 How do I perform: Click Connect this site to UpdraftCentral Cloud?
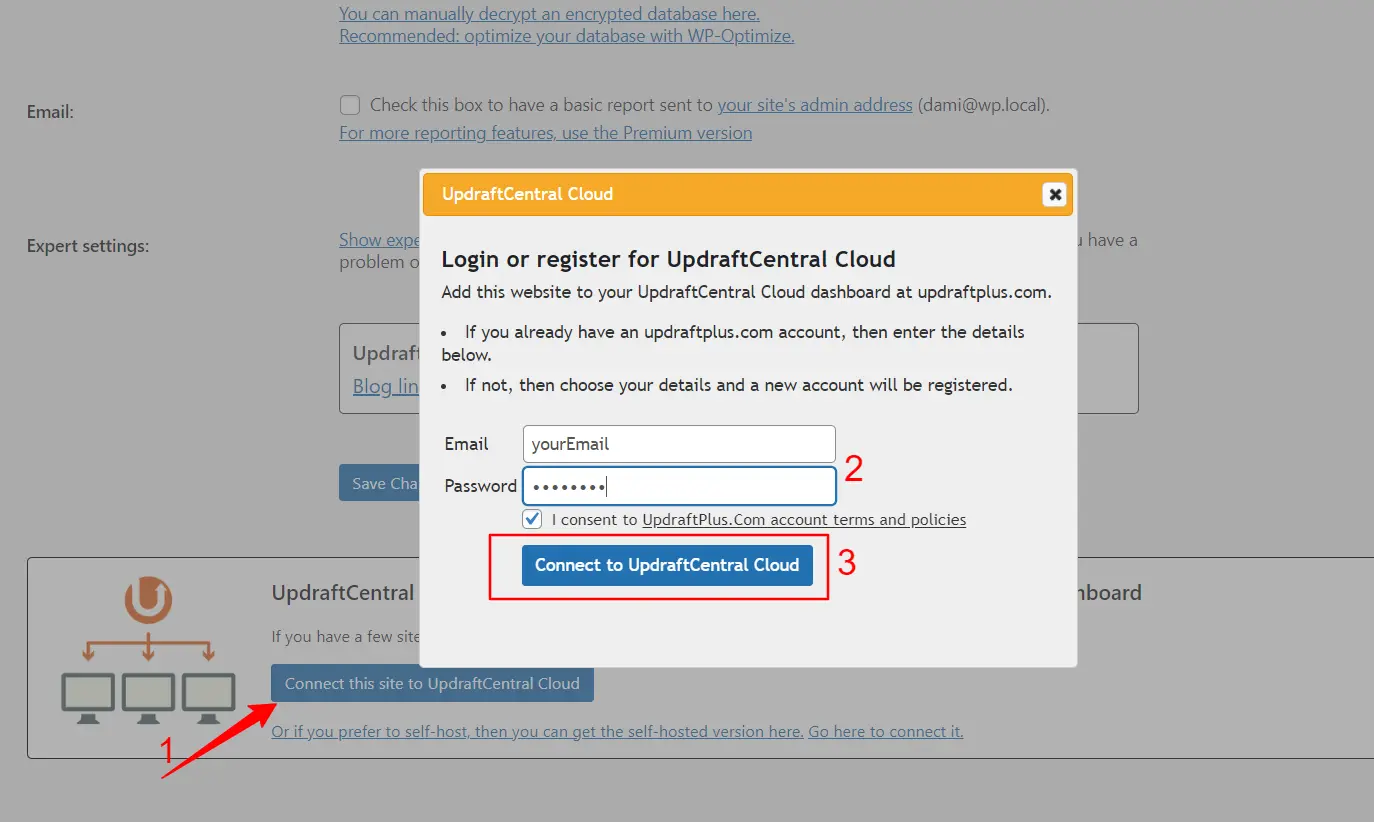pyautogui.click(x=432, y=684)
